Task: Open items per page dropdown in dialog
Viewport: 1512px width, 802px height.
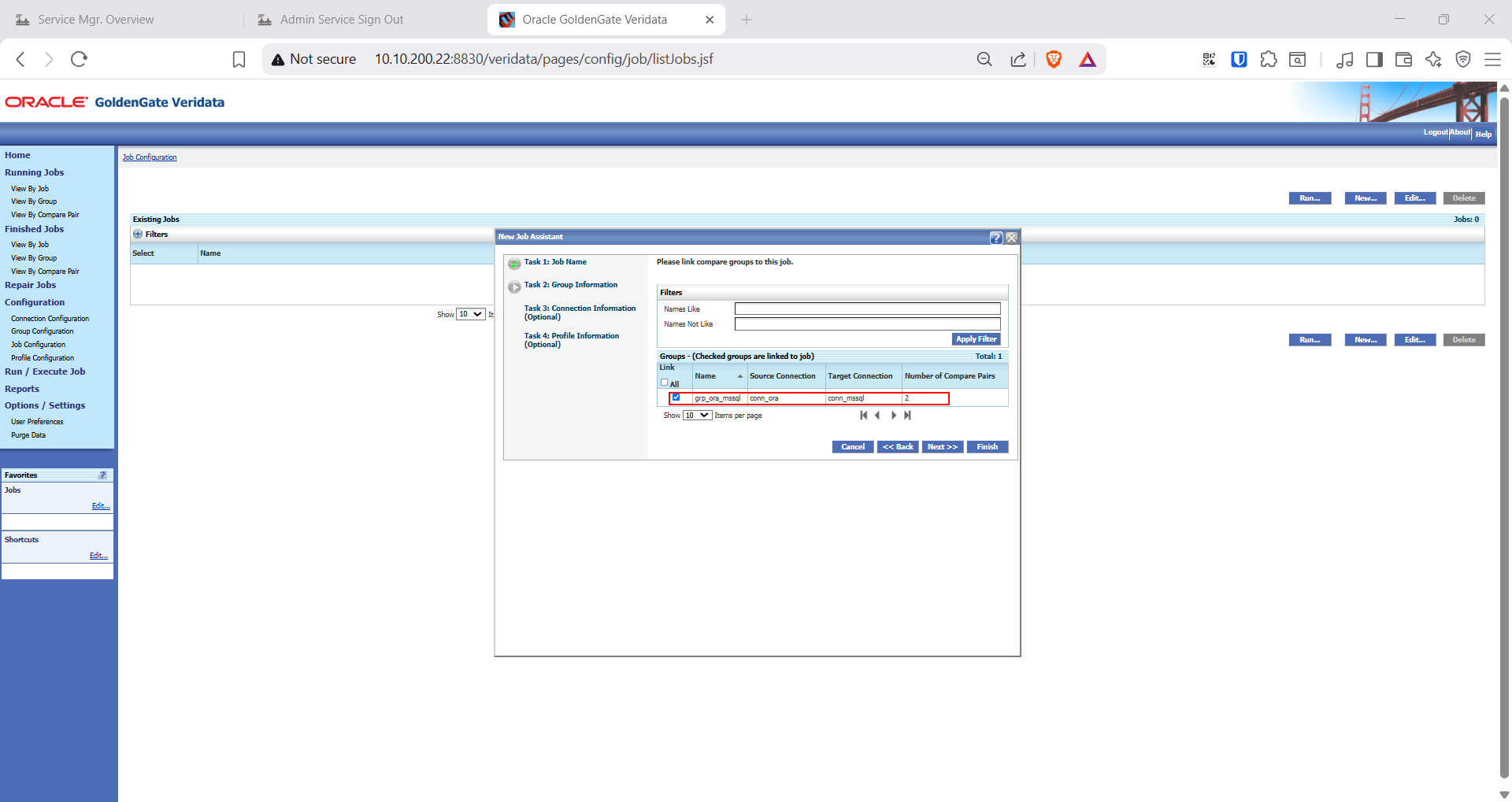Action: 697,416
